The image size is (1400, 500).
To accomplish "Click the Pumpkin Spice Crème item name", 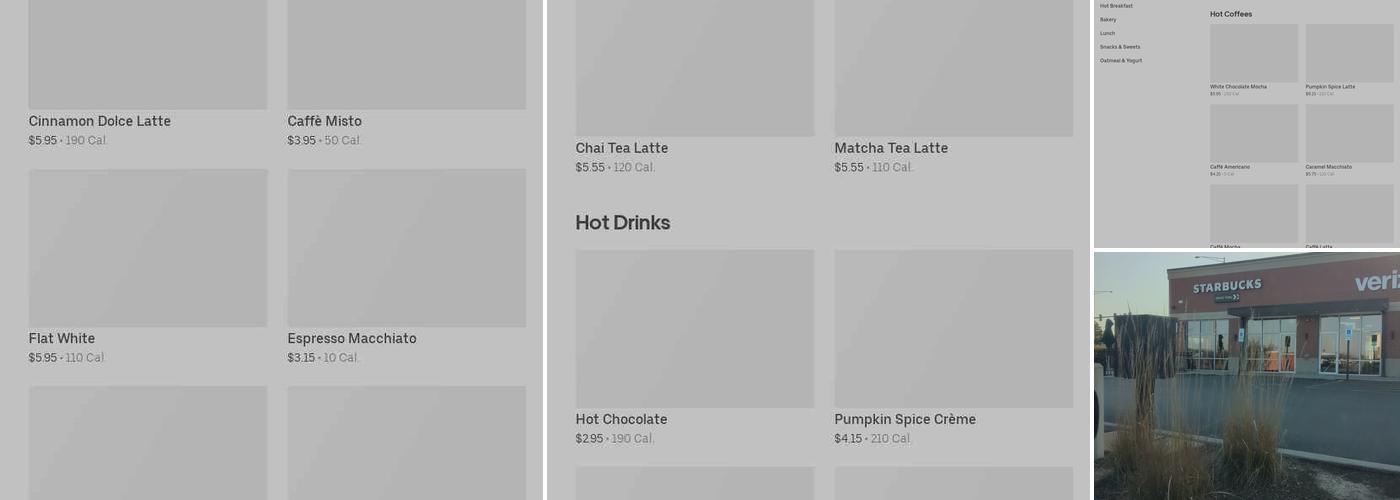I will click(x=905, y=419).
